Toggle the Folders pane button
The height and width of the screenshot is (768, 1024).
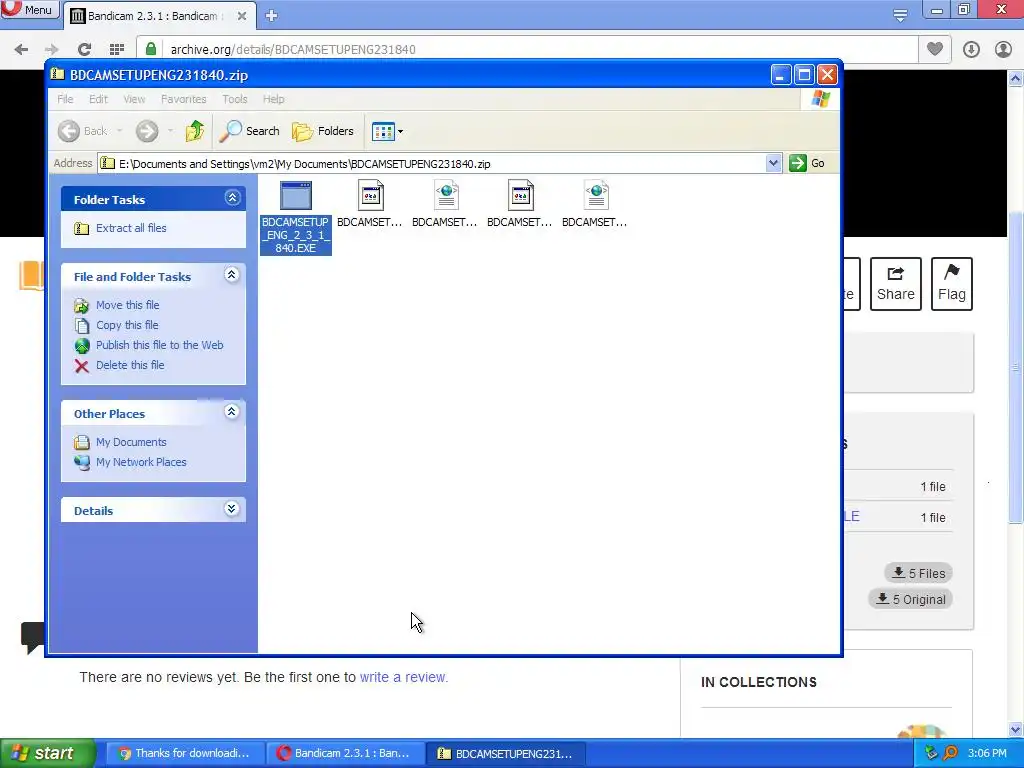click(323, 131)
